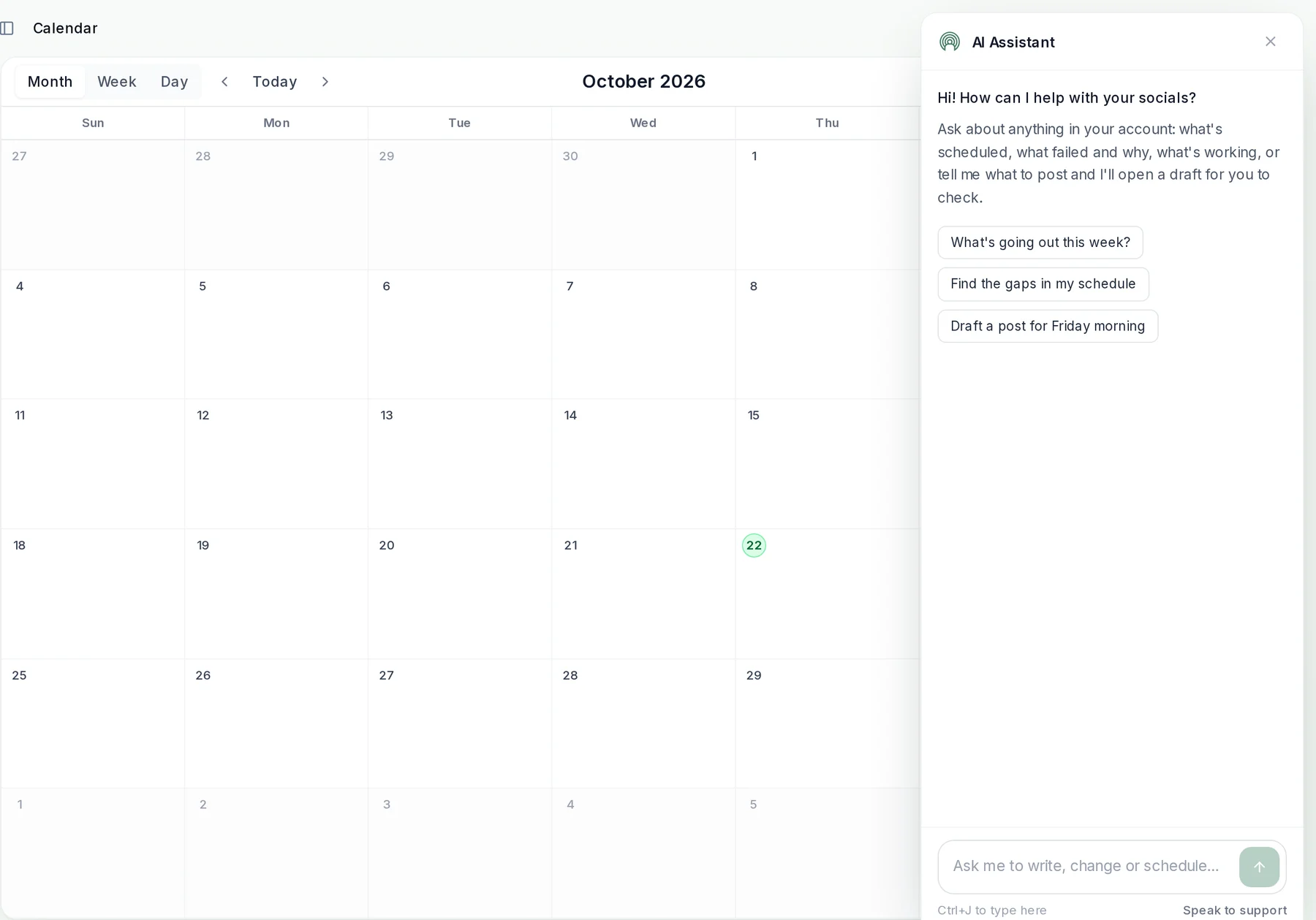Image resolution: width=1316 pixels, height=920 pixels.
Task: Select Sunday October 4 cell
Action: [93, 335]
